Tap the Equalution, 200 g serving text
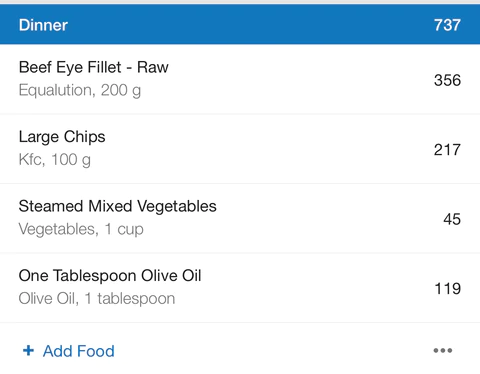The width and height of the screenshot is (480, 374). (x=80, y=90)
